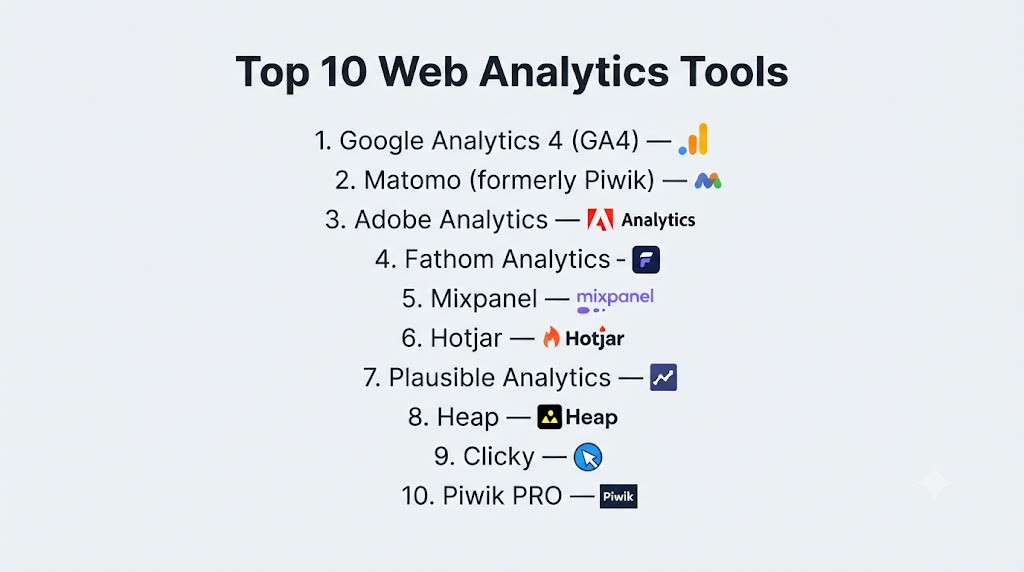Click the red Adobe logo
Screen dimensions: 1024x572
(x=600, y=220)
